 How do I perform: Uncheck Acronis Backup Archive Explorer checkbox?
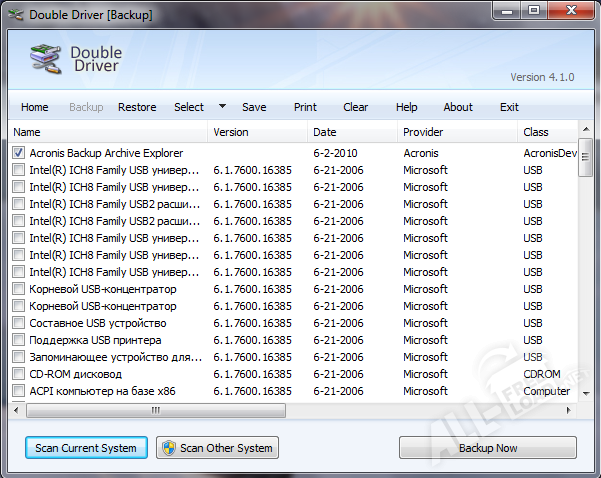click(19, 153)
